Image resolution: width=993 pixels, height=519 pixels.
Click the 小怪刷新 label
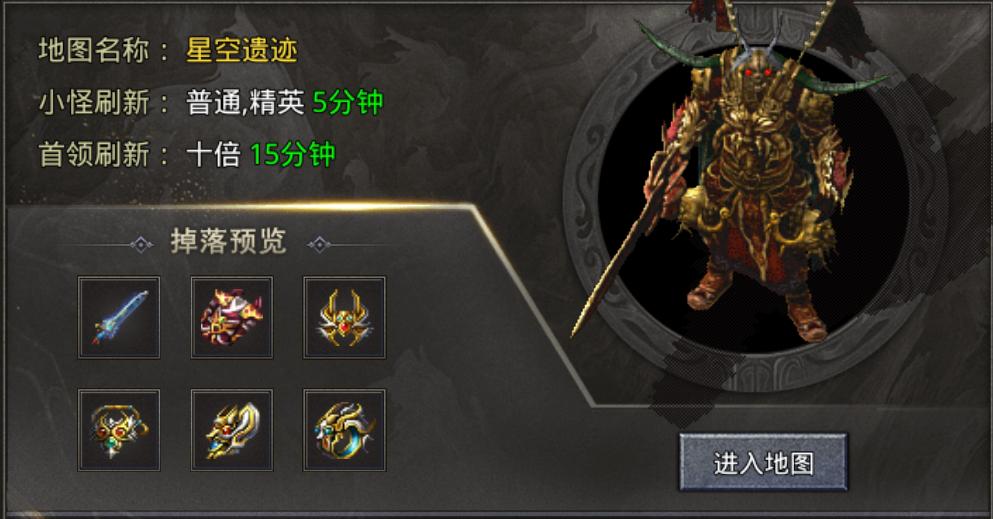tap(94, 103)
